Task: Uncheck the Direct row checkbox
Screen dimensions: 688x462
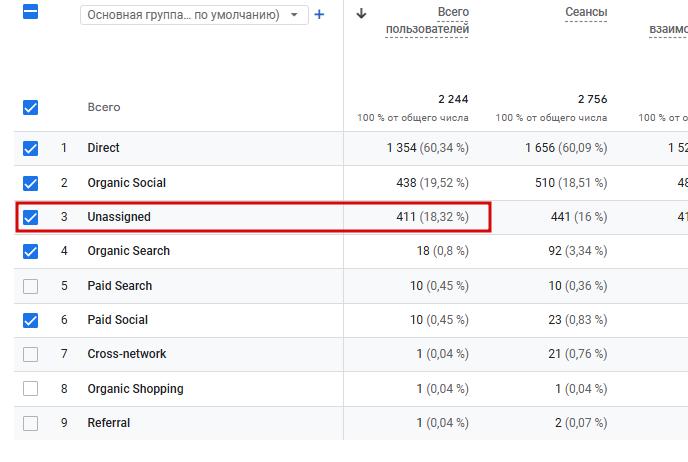Action: 30,148
